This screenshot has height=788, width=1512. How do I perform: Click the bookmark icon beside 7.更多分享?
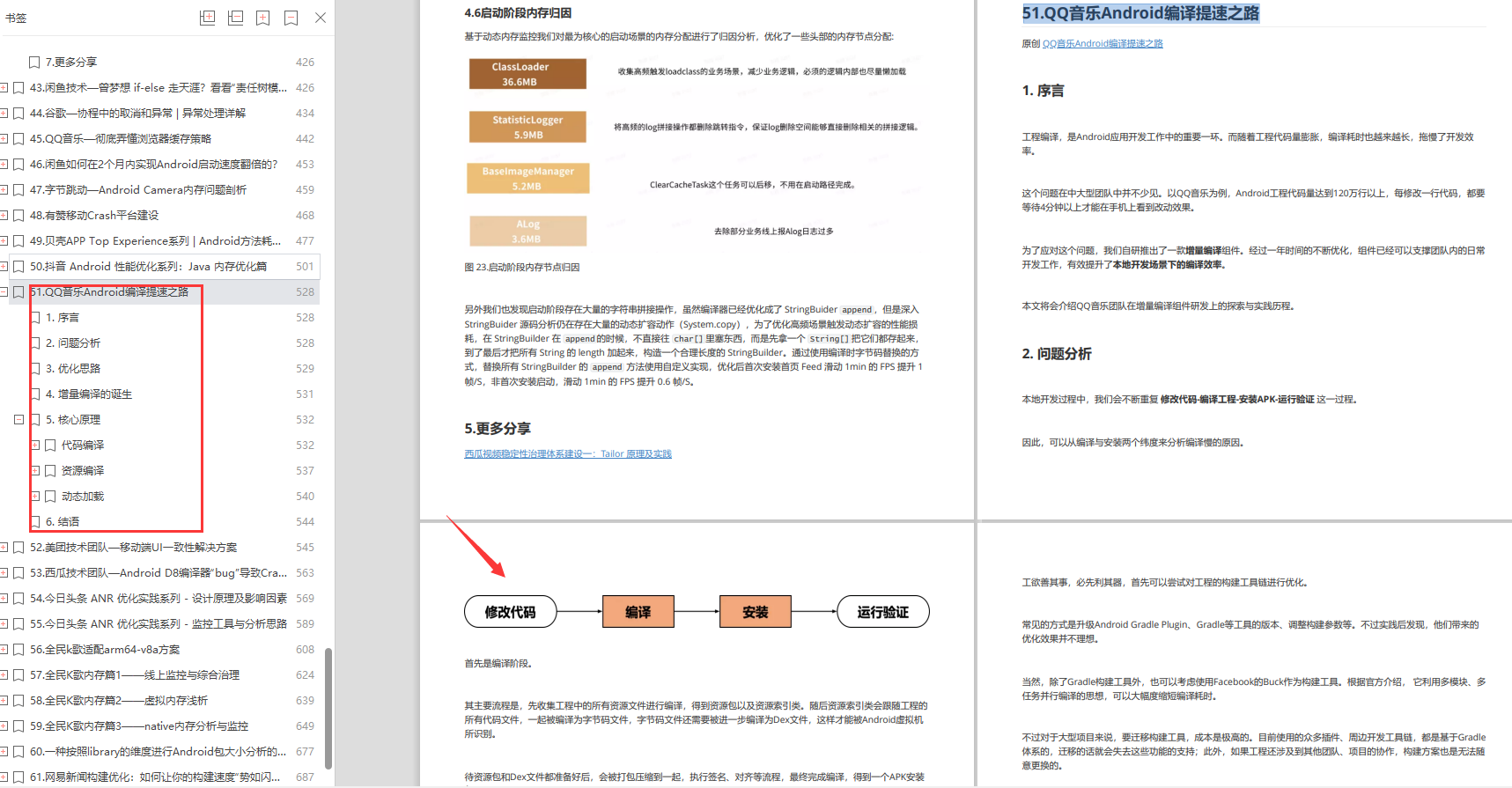(x=34, y=63)
